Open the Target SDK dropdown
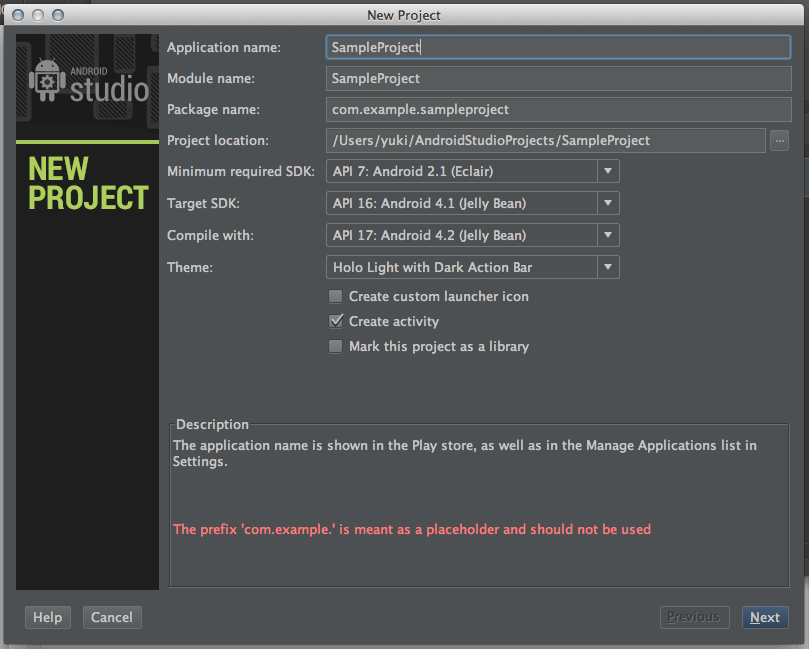 click(x=472, y=203)
